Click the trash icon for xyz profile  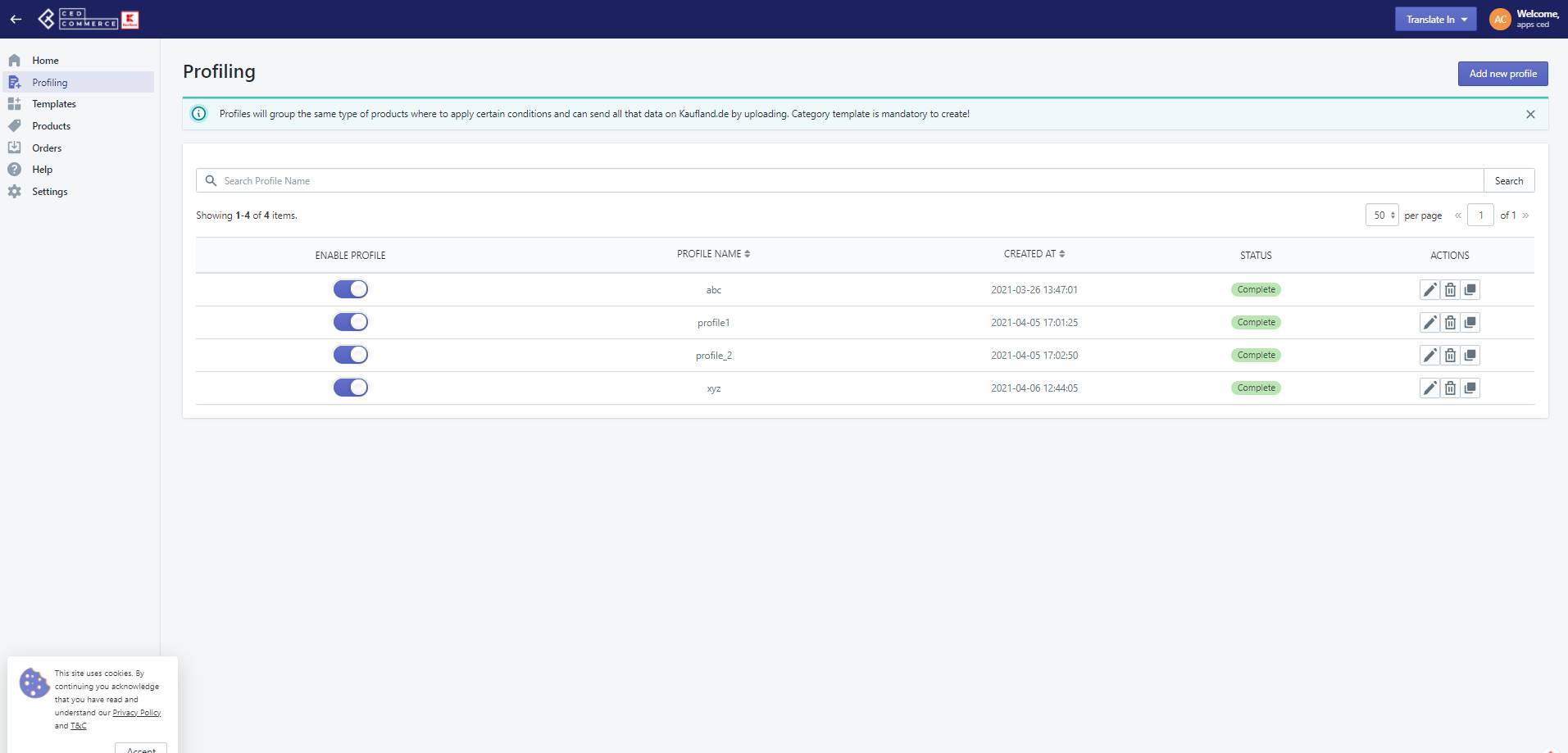(x=1449, y=388)
